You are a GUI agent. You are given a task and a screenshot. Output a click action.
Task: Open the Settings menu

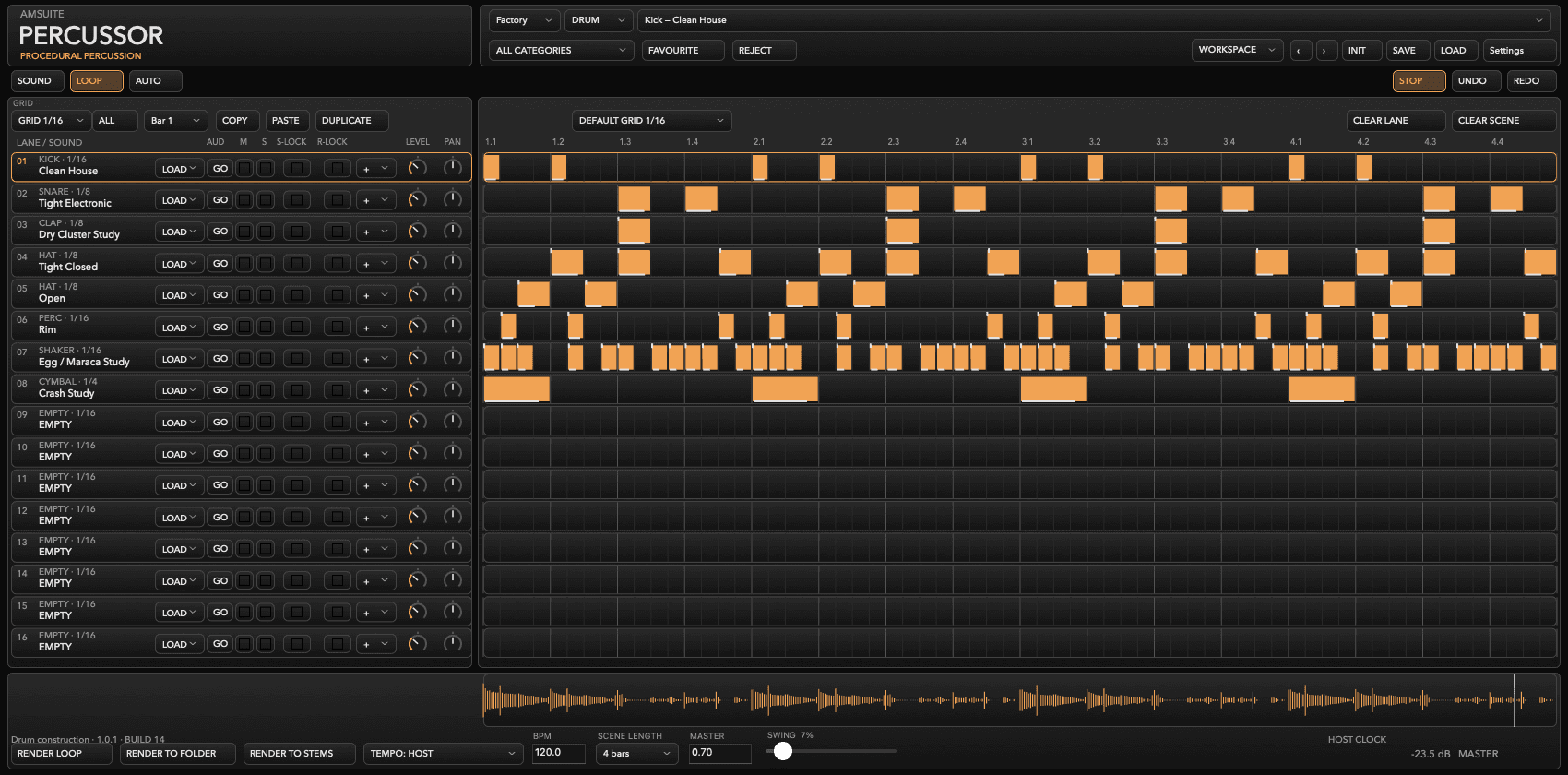pos(1519,51)
